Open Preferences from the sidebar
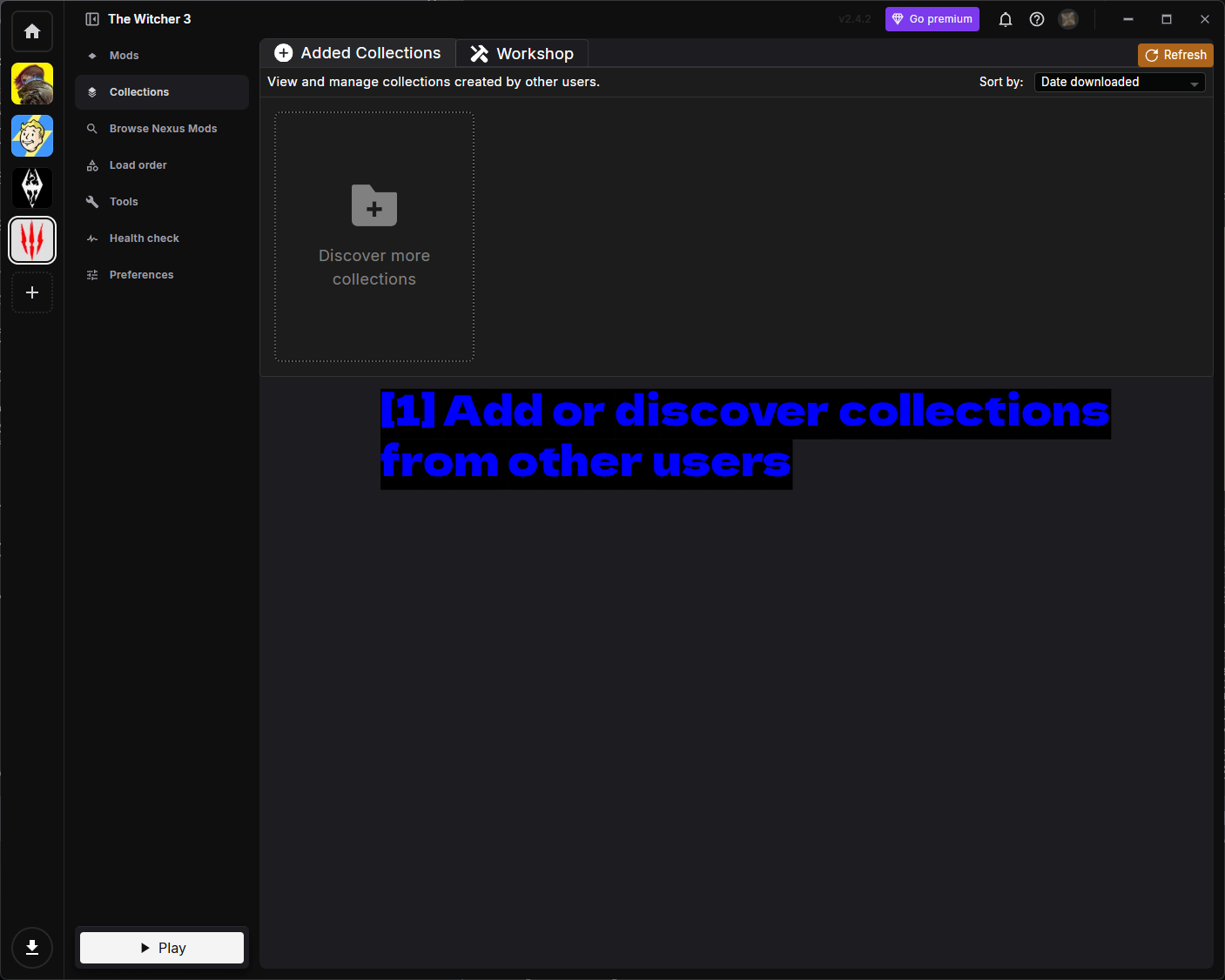 (162, 275)
